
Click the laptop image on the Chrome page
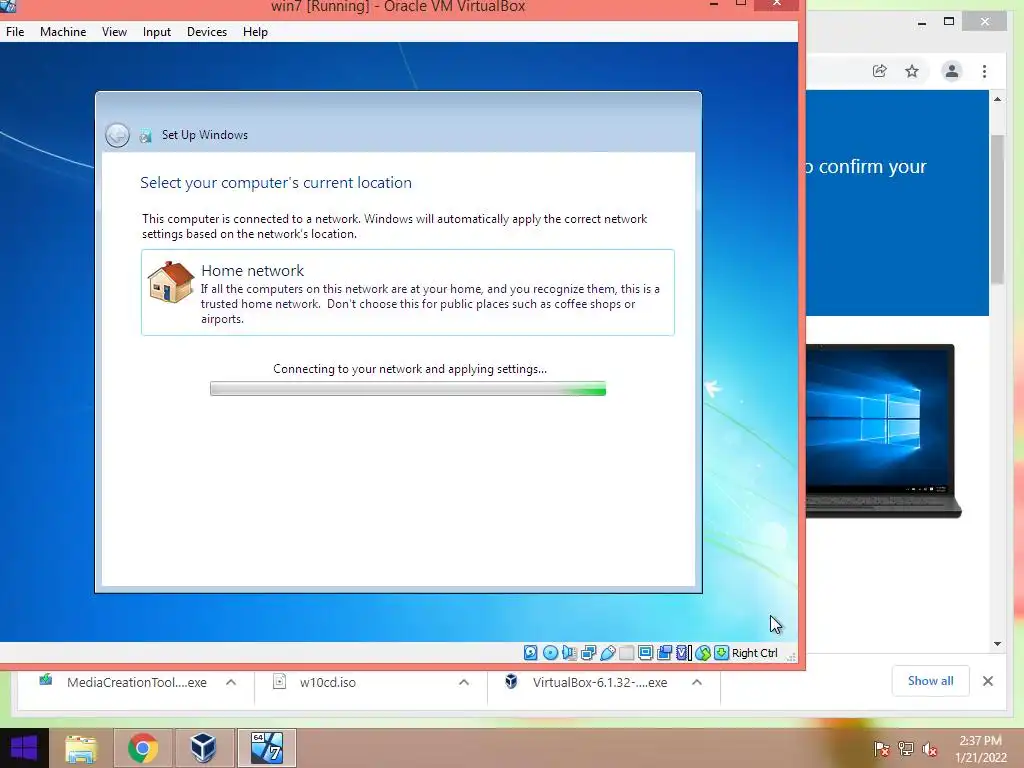(883, 431)
